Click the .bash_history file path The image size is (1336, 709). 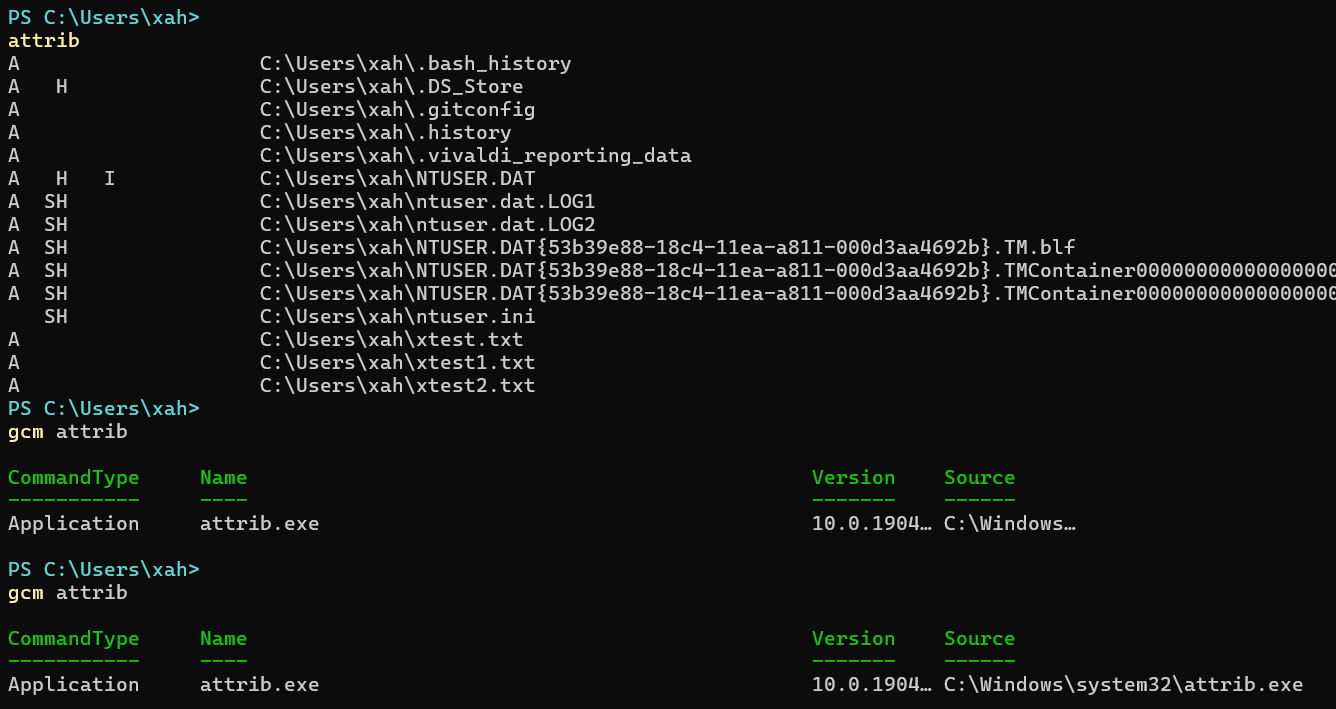[x=415, y=64]
